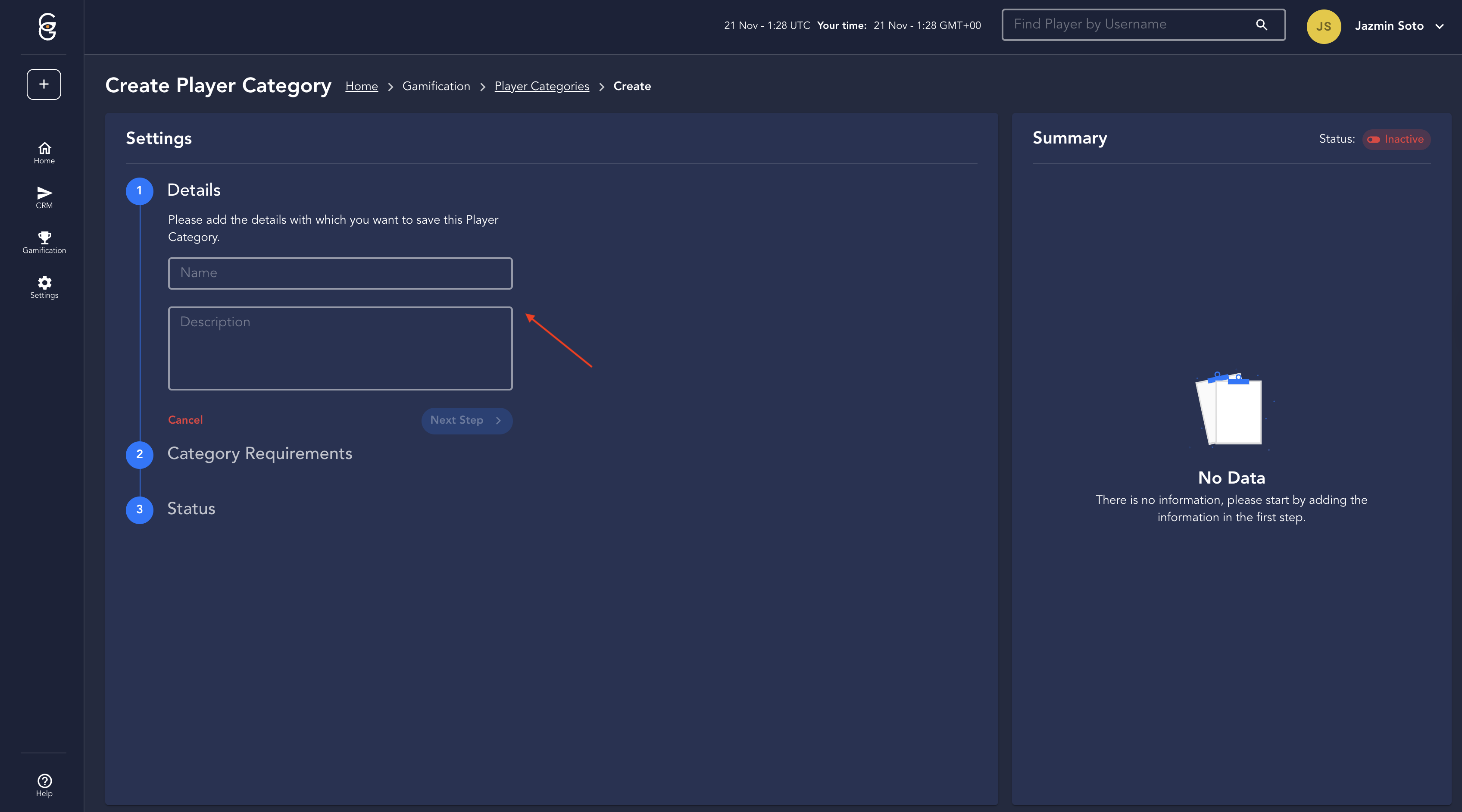Screen dimensions: 1462x812
Task: Open the Settings gear in sidebar
Action: 44,287
